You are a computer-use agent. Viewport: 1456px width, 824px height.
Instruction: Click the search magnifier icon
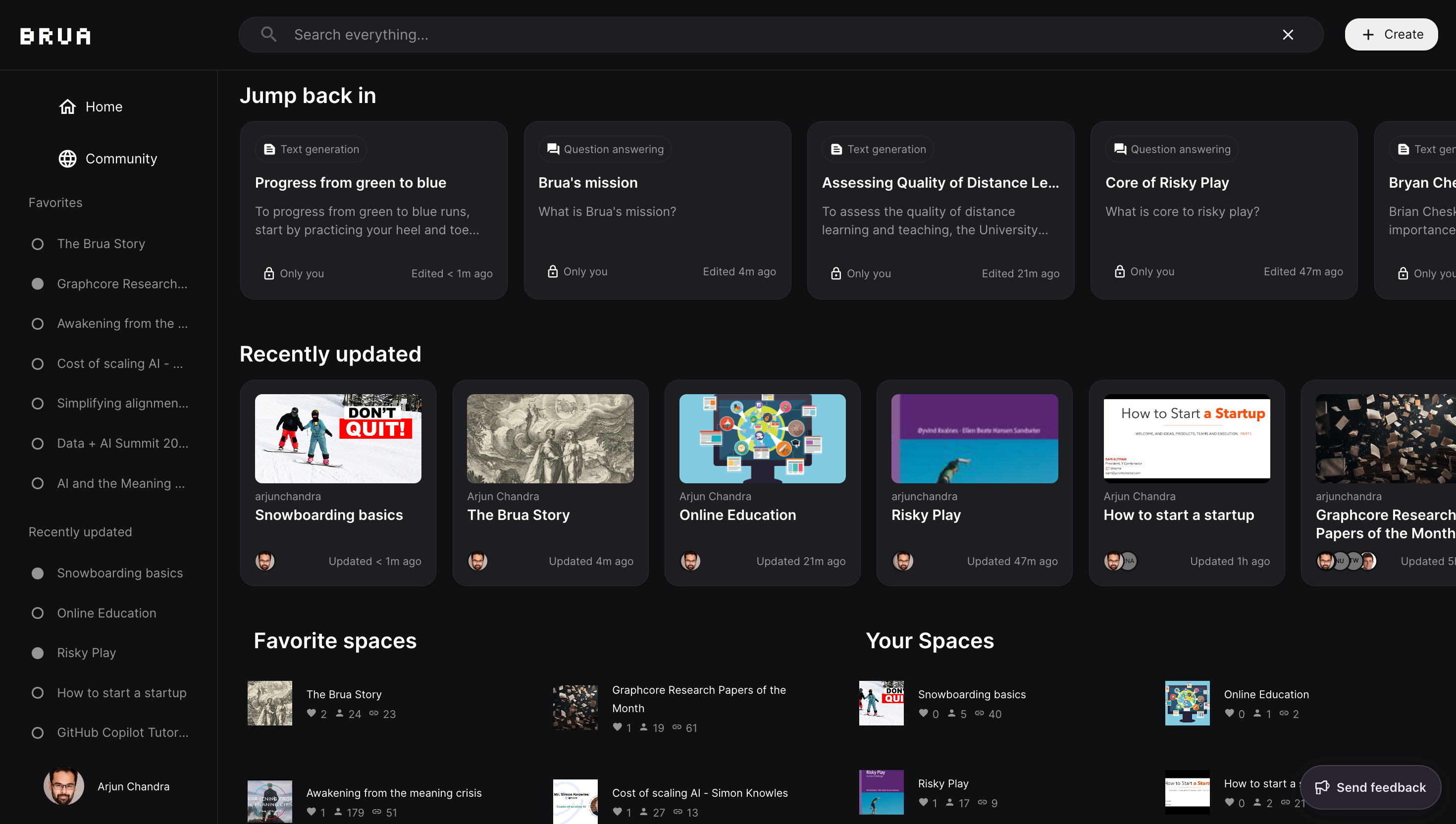pyautogui.click(x=269, y=35)
